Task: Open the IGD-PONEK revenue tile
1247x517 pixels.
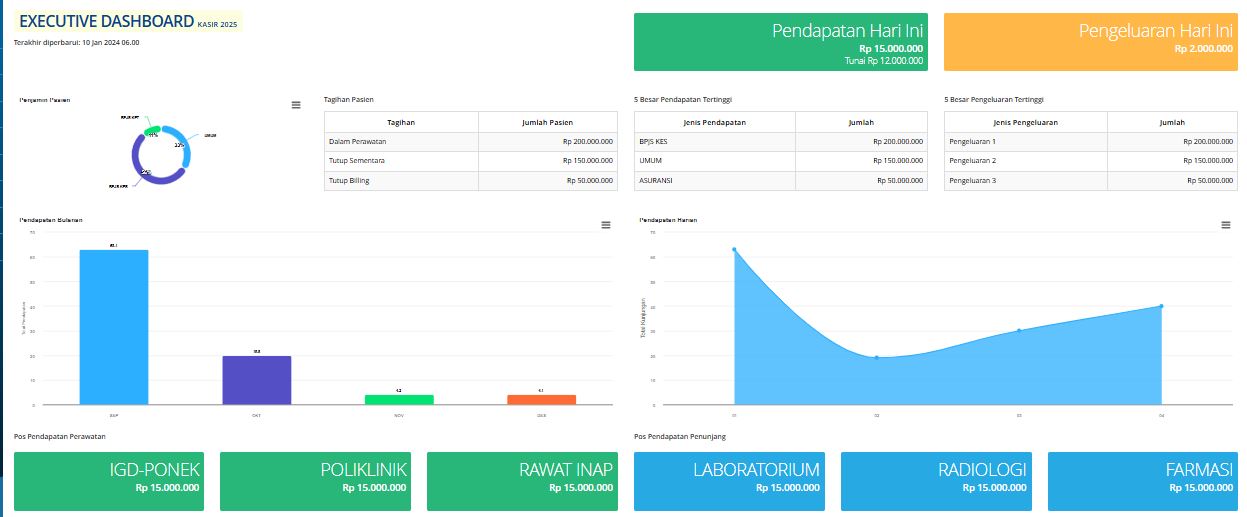Action: (x=109, y=481)
